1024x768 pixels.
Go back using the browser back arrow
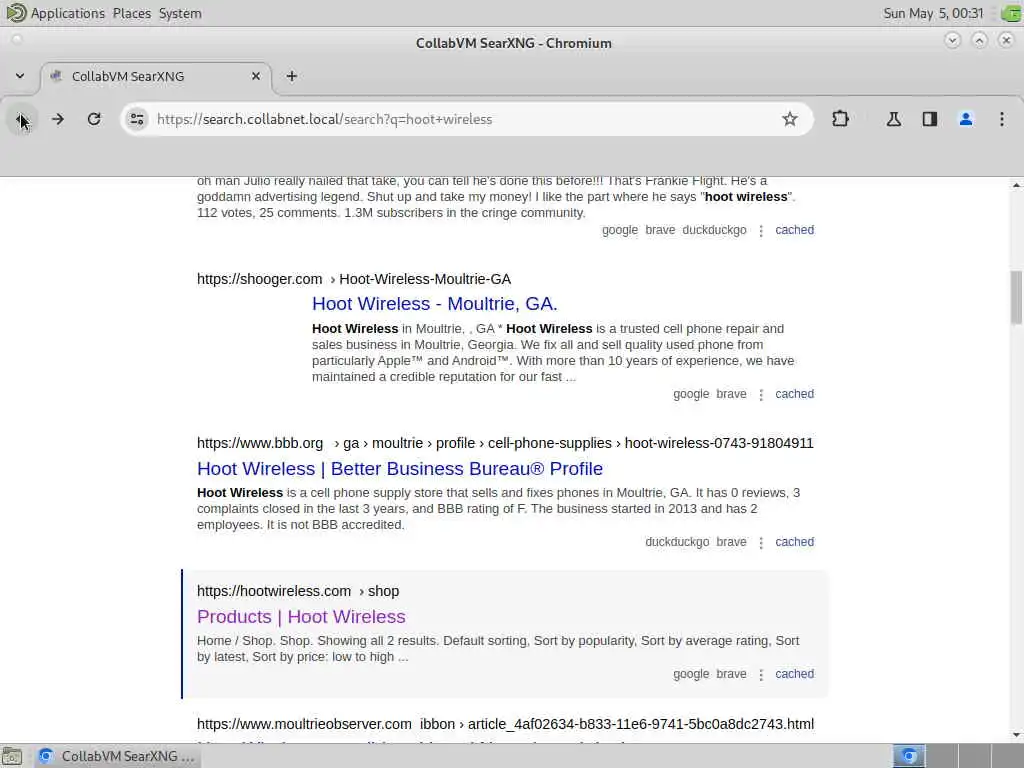point(22,120)
